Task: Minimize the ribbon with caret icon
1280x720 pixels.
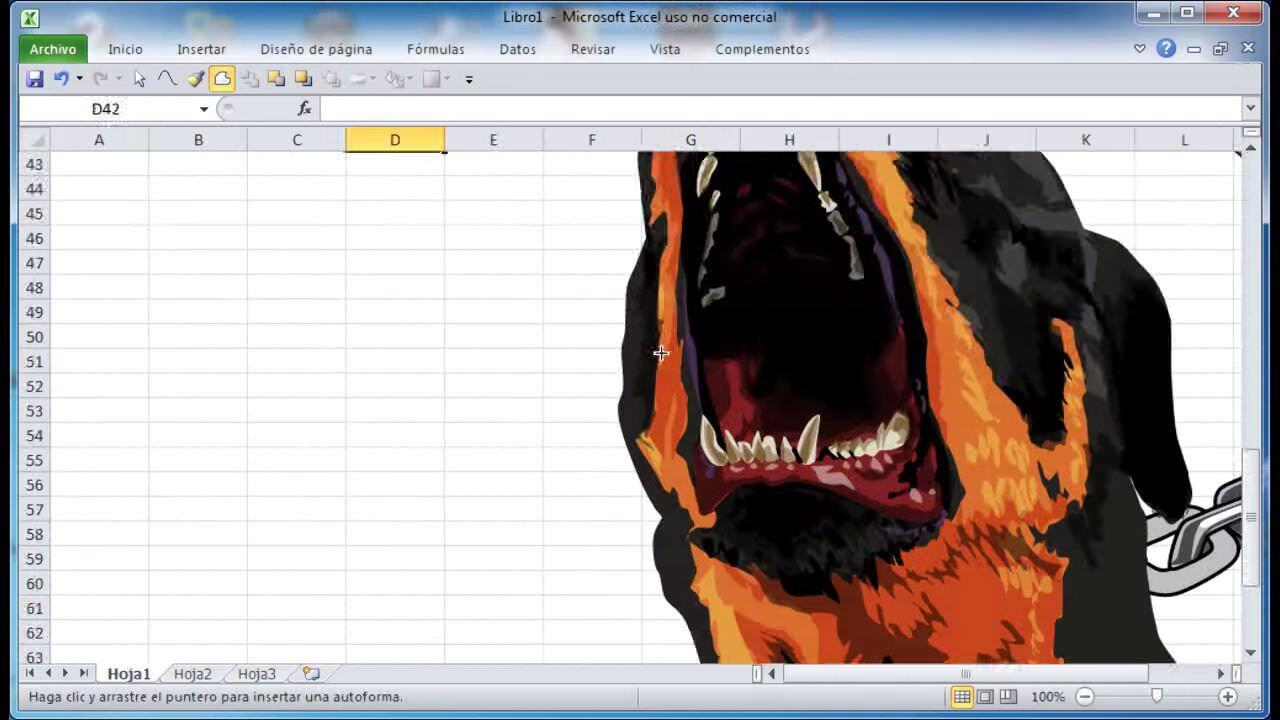Action: click(1140, 48)
